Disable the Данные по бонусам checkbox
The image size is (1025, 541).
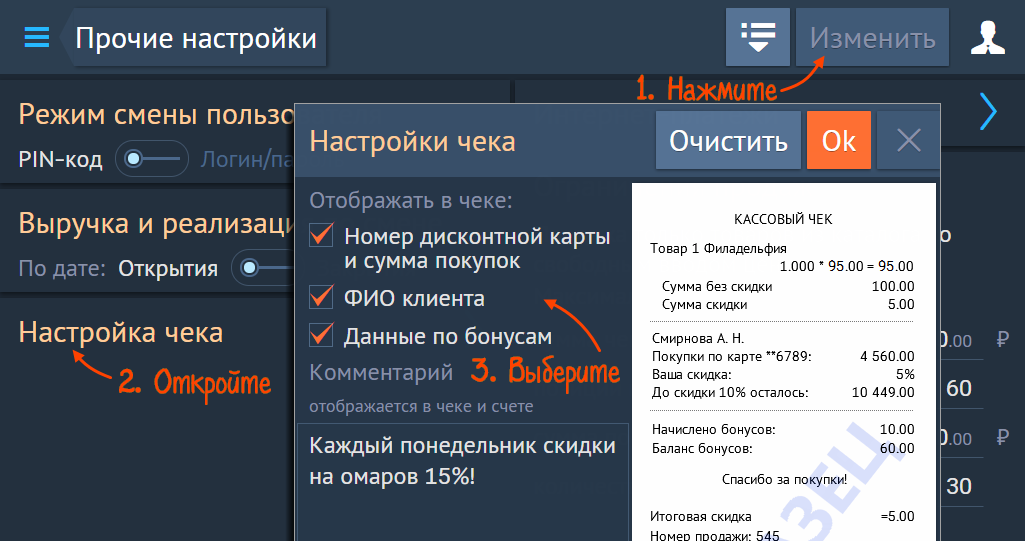321,336
